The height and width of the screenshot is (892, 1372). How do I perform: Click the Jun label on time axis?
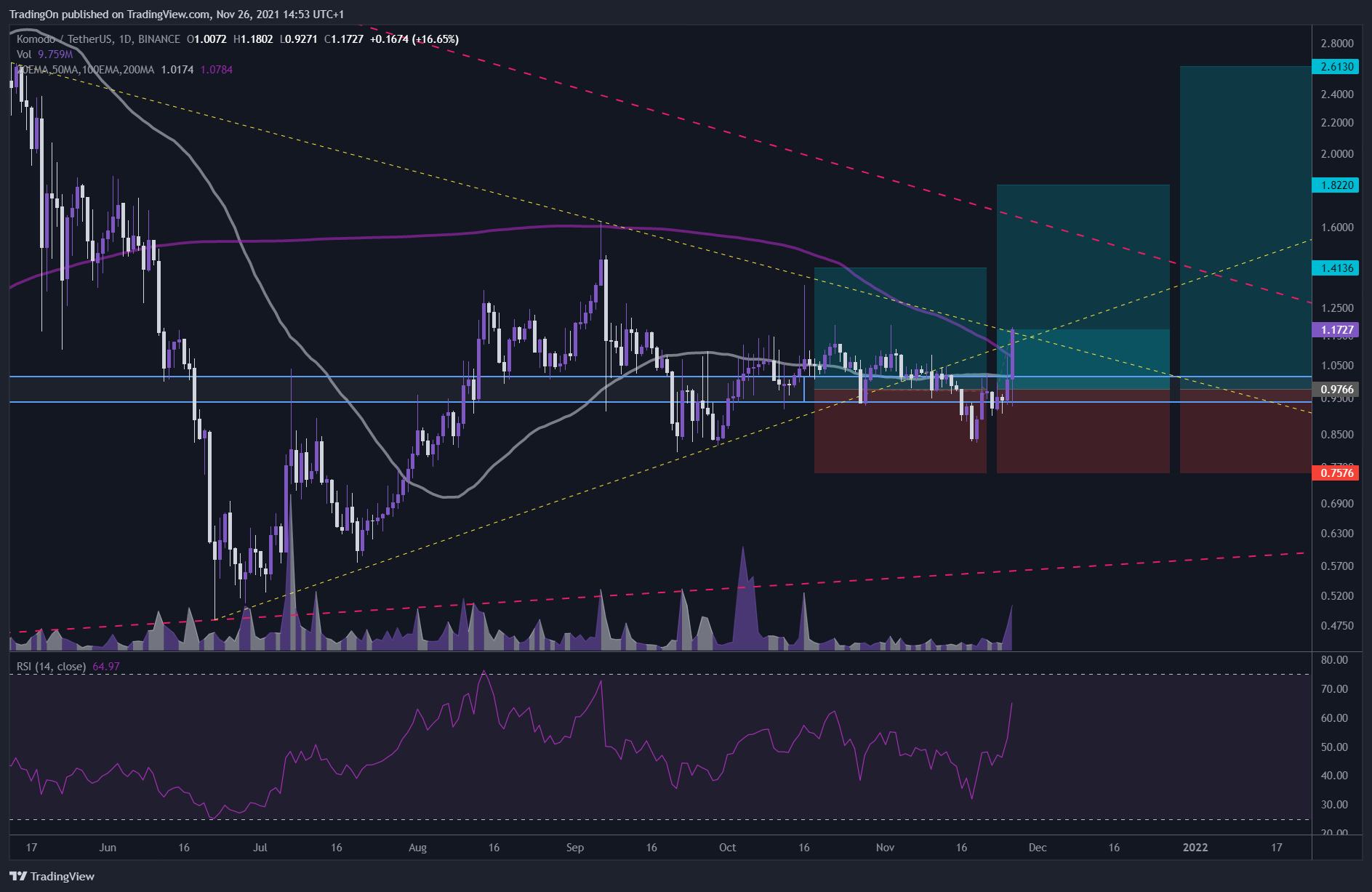click(x=108, y=848)
